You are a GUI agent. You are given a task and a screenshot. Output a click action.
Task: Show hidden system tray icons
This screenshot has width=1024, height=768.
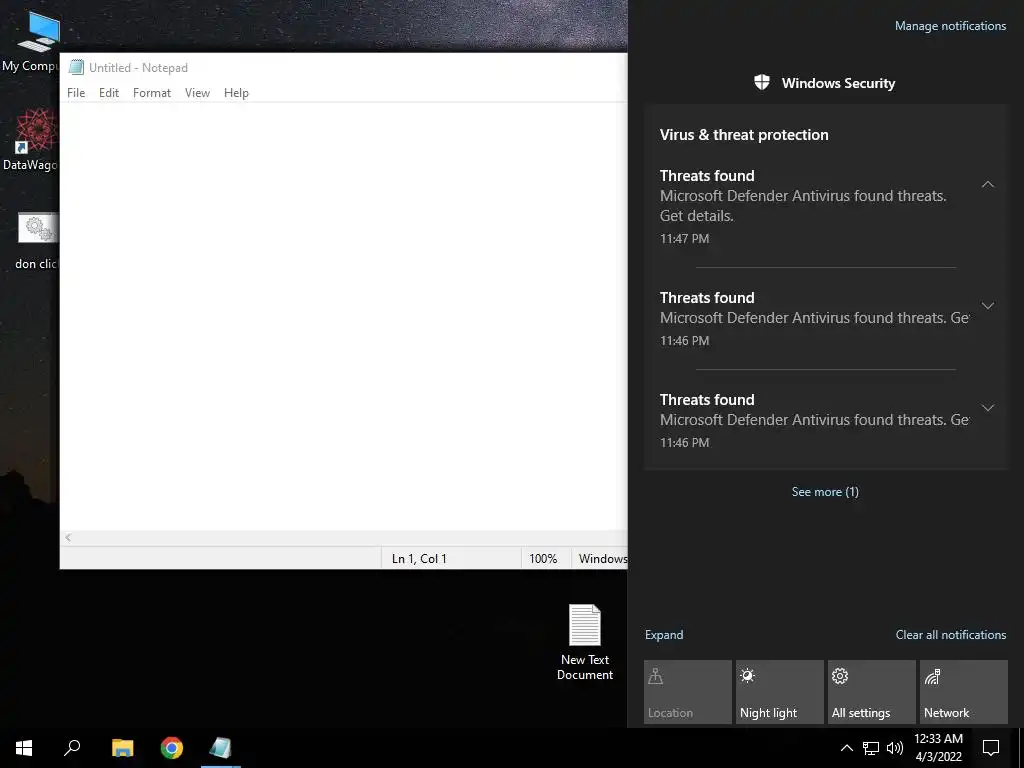[846, 748]
